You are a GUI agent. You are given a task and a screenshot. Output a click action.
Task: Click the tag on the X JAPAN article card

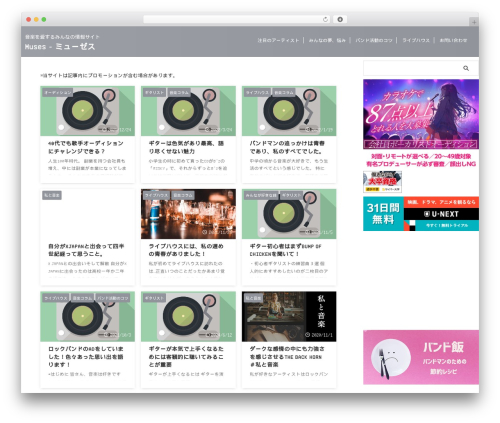click(52, 195)
